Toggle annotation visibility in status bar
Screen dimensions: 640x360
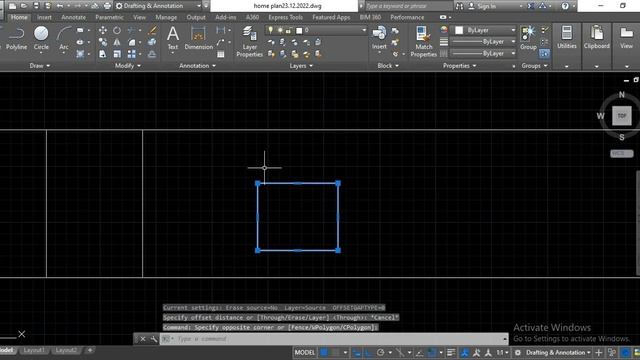point(464,352)
